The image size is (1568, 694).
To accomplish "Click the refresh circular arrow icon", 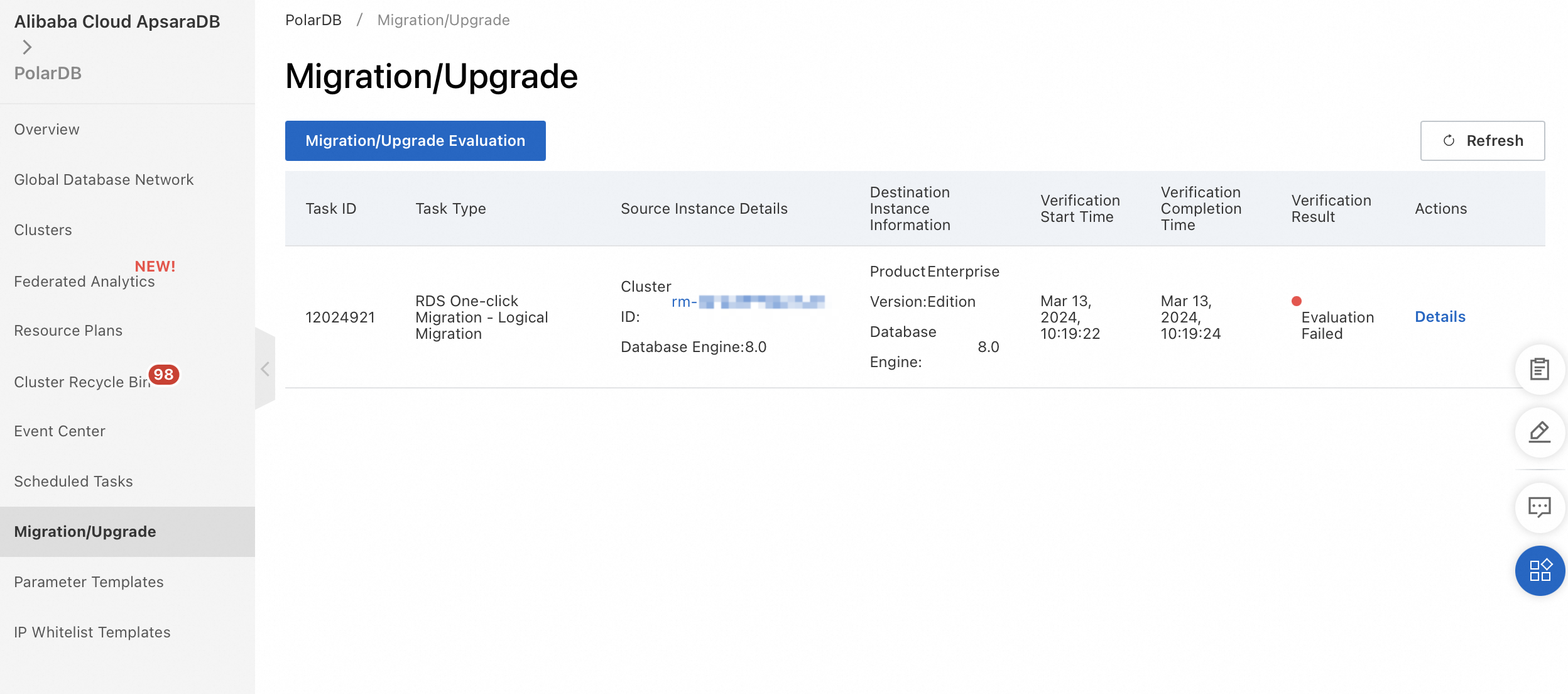I will pos(1449,141).
